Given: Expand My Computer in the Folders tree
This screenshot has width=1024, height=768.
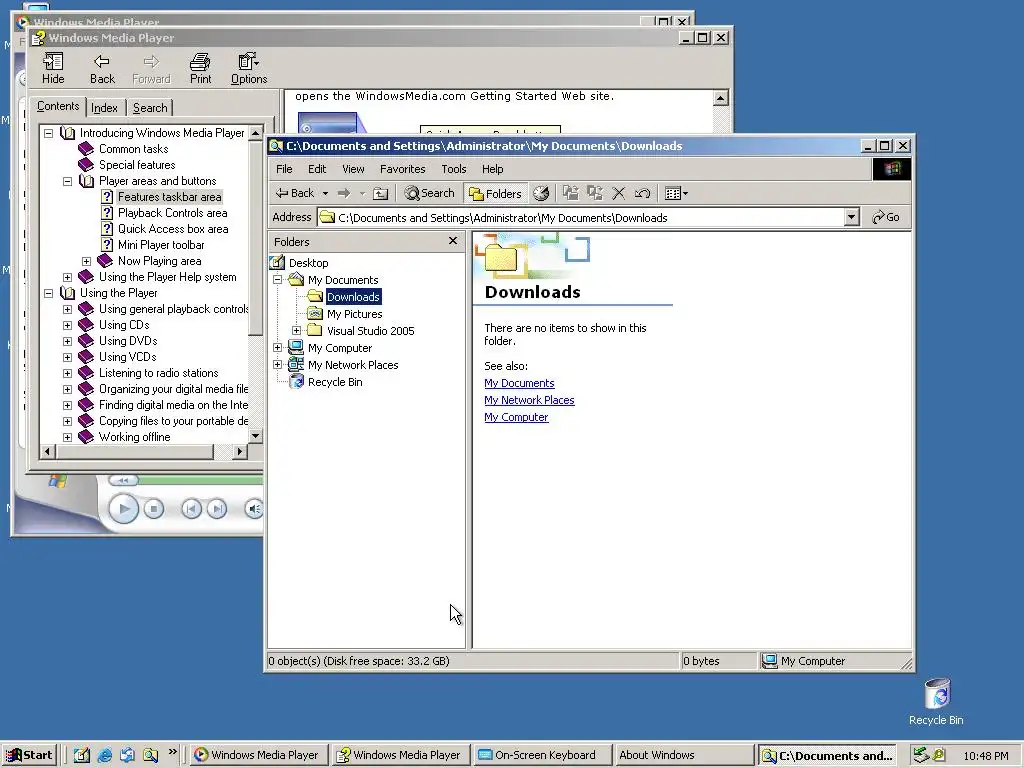Looking at the screenshot, I should pyautogui.click(x=278, y=347).
